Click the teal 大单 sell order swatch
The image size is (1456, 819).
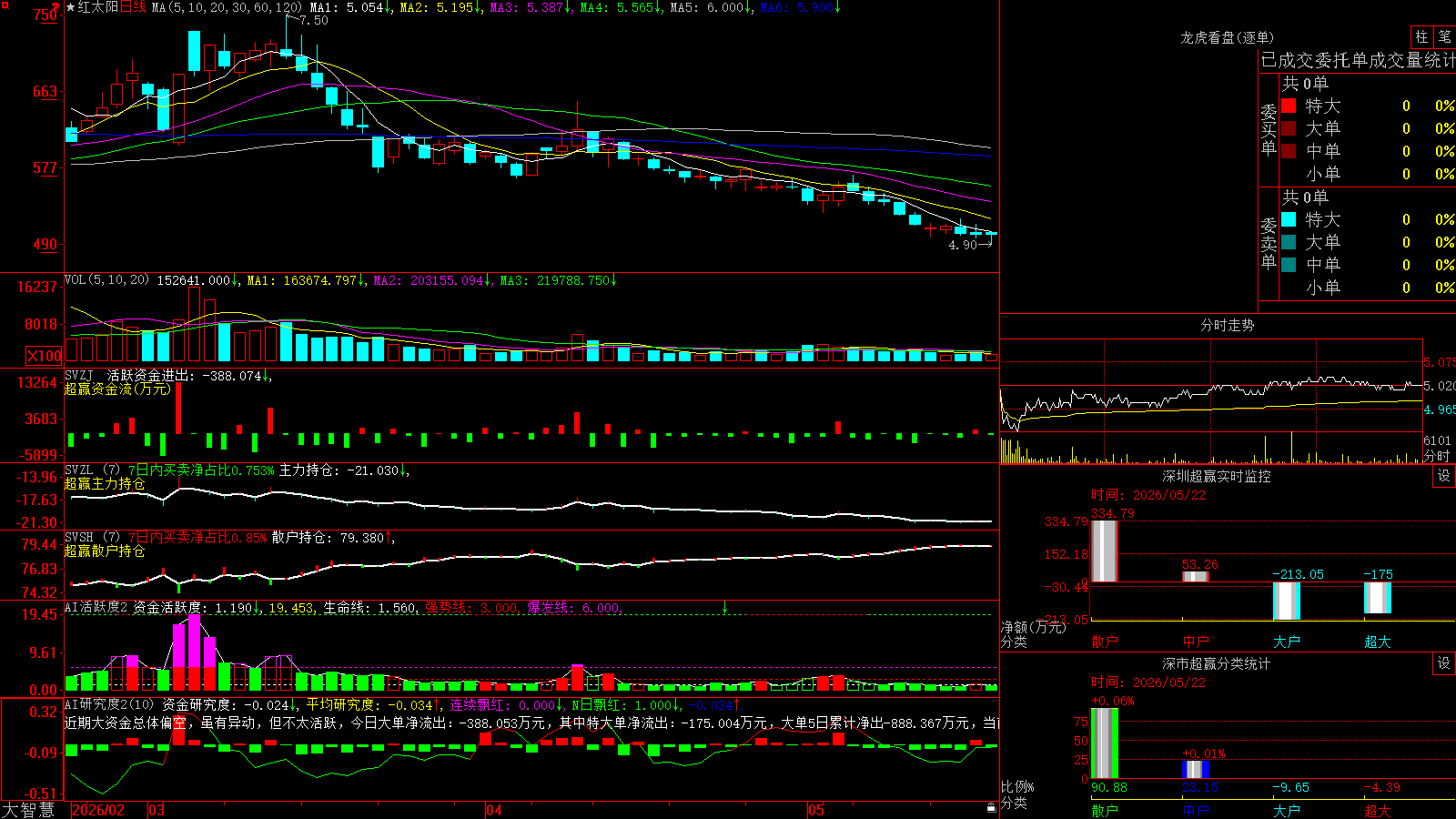click(1289, 242)
